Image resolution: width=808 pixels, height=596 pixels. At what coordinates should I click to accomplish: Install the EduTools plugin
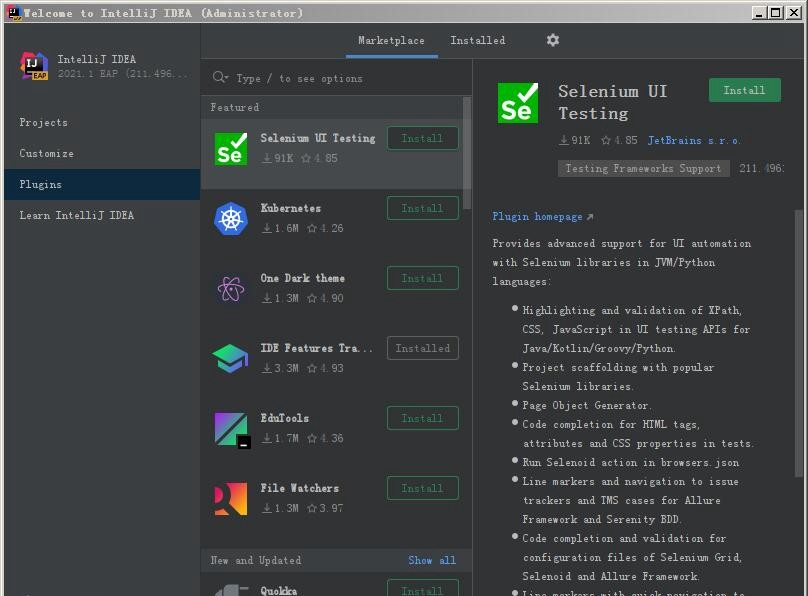pos(423,418)
